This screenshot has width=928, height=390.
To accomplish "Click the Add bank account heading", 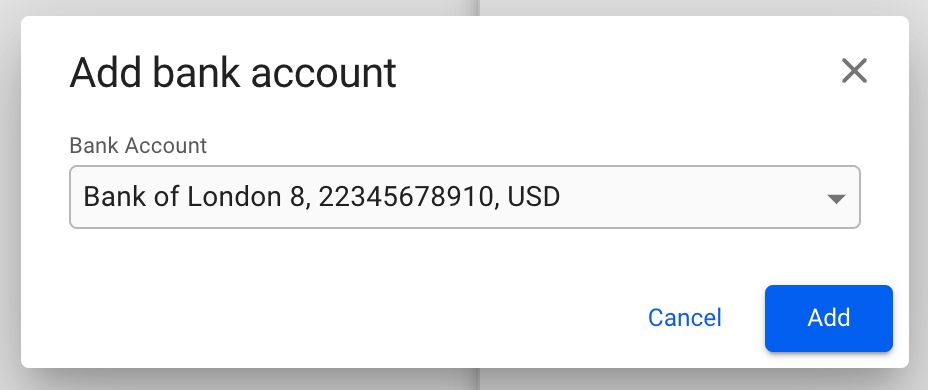I will tap(233, 73).
